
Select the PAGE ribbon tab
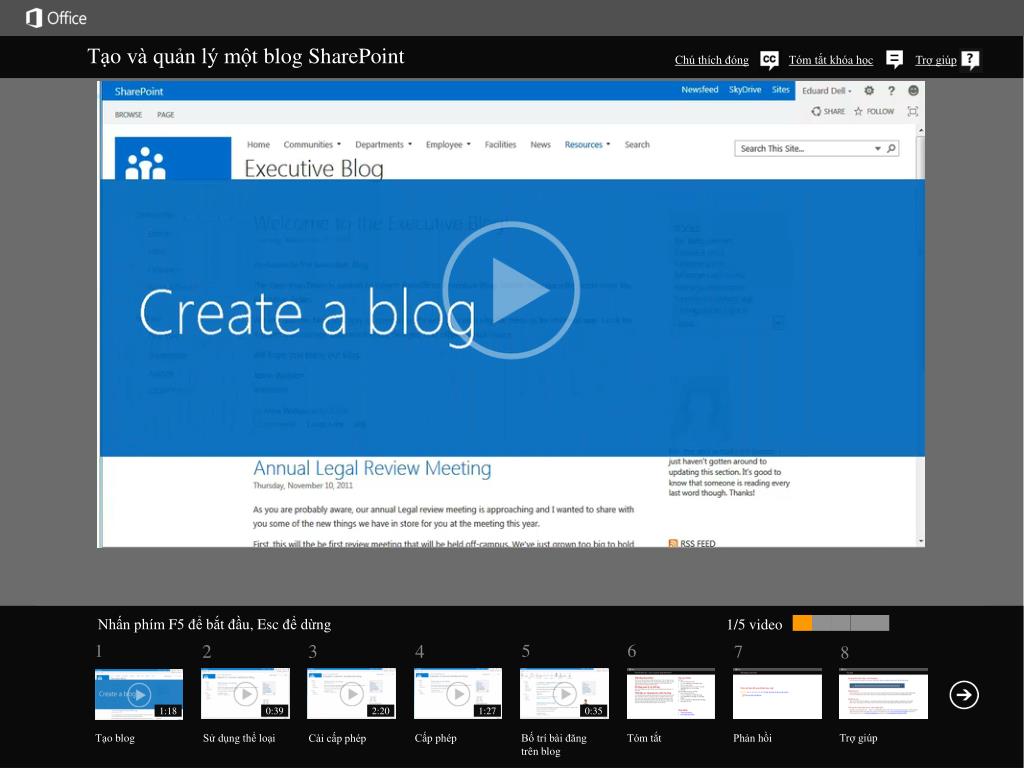(165, 115)
